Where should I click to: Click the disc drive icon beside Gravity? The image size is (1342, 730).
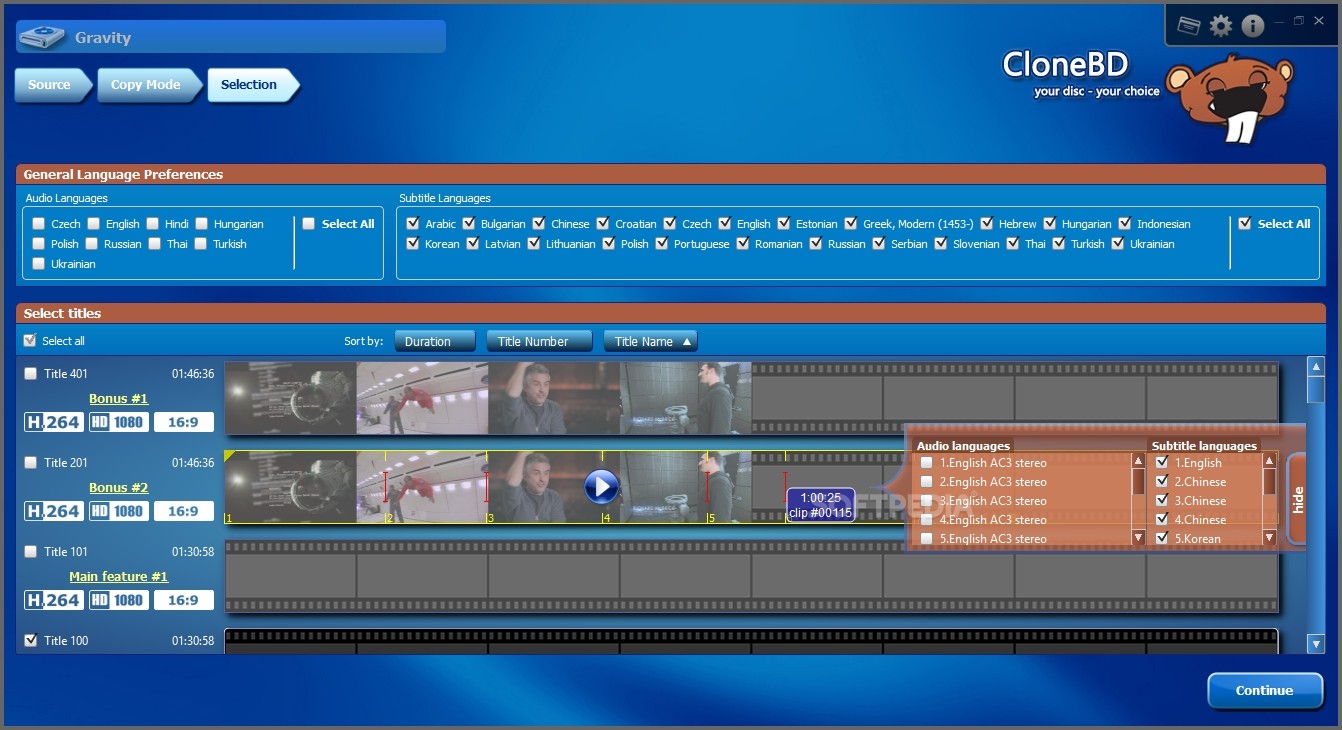[x=43, y=38]
